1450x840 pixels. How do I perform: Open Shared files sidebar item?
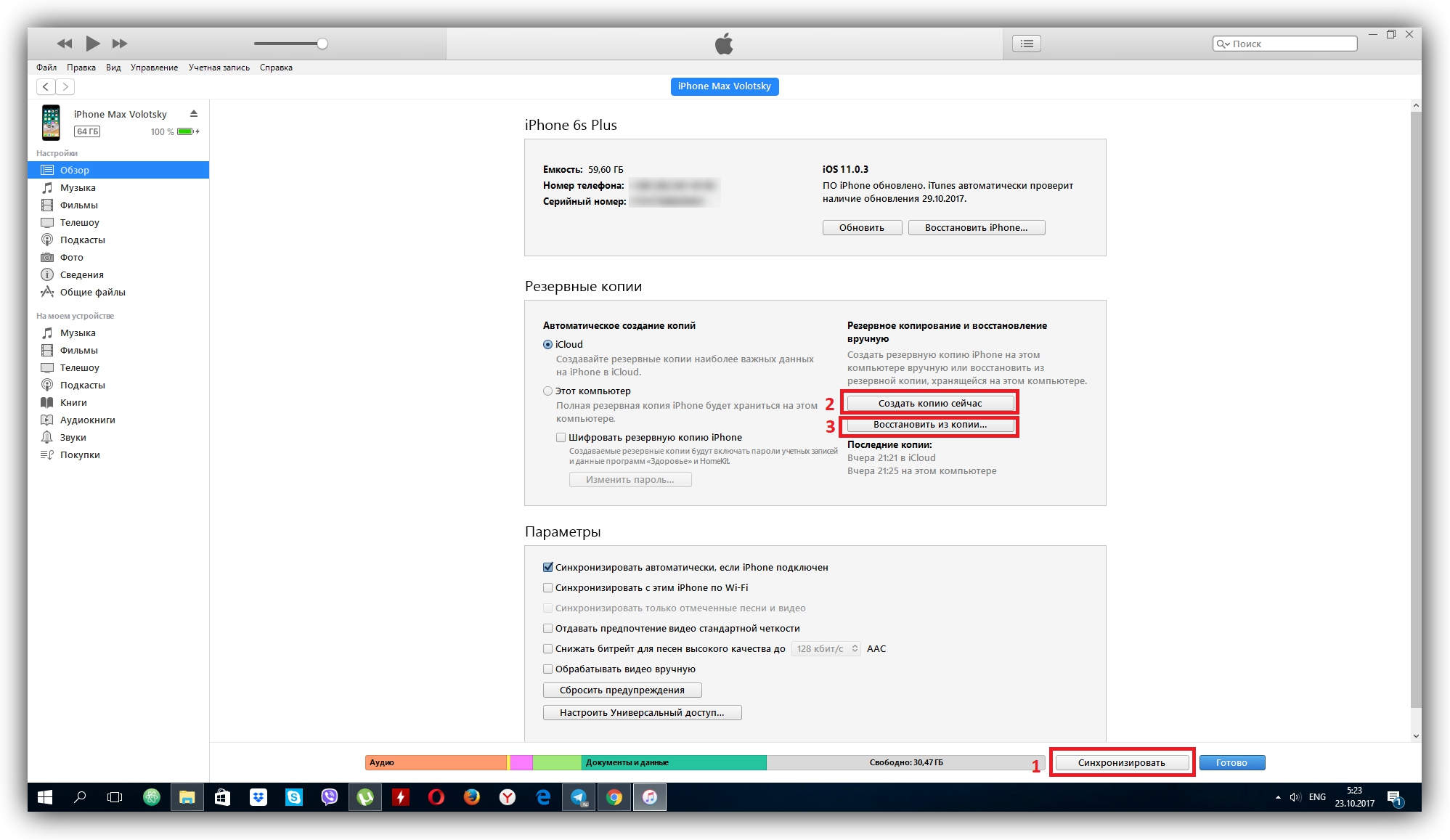pos(92,292)
